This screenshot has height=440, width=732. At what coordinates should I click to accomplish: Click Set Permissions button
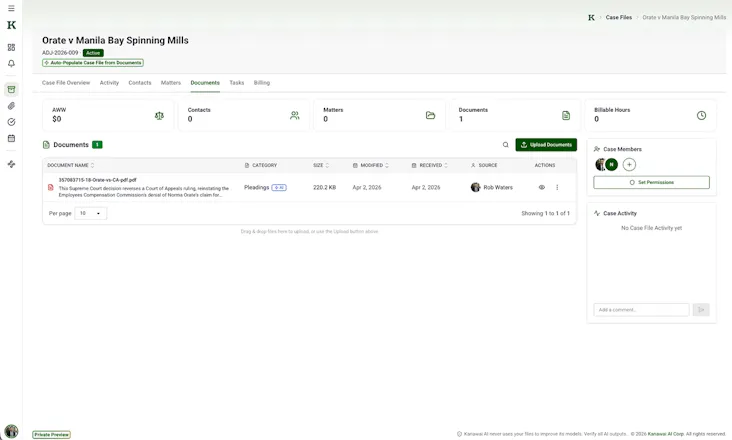[651, 182]
